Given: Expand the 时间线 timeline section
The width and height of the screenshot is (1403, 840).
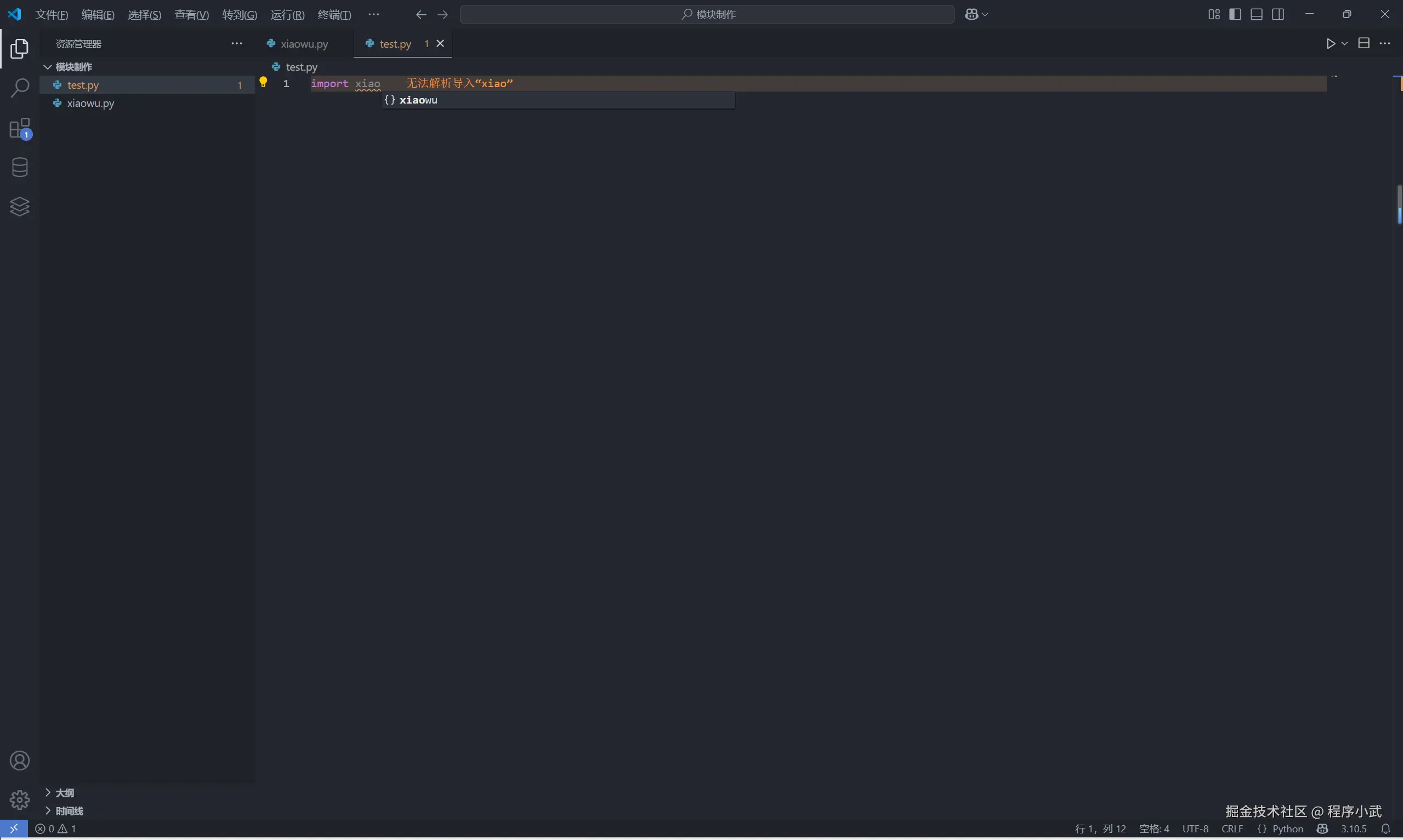Looking at the screenshot, I should 69,810.
